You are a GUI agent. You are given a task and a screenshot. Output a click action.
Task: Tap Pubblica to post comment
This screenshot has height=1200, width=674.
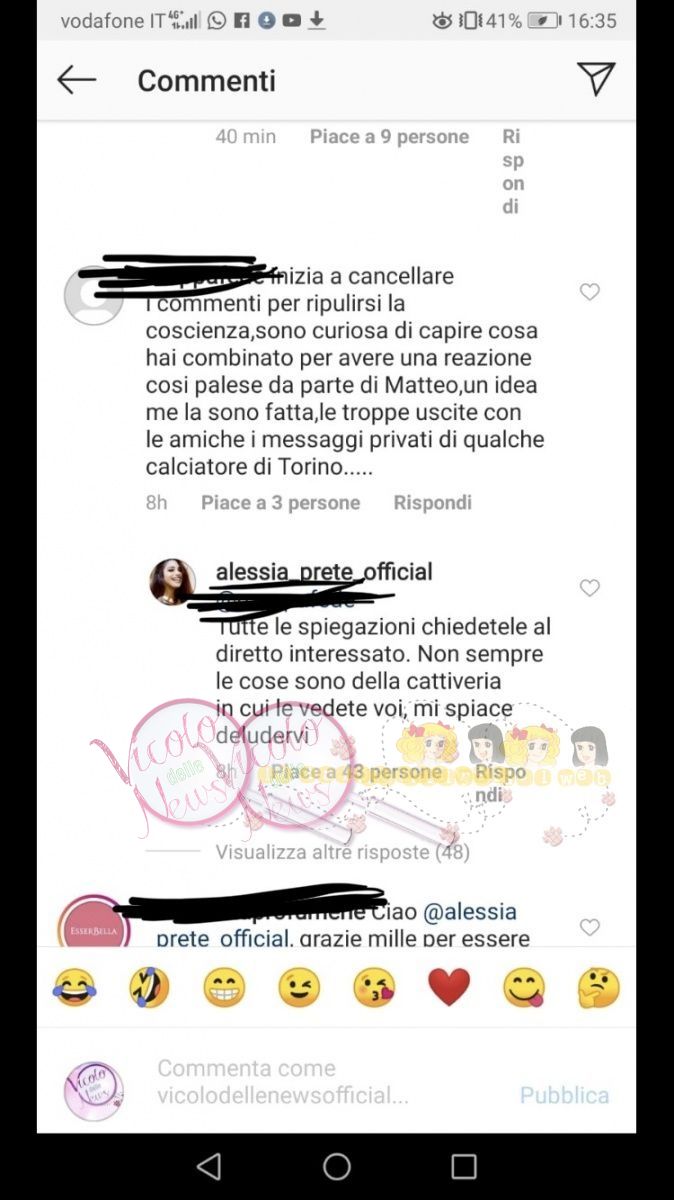564,1095
